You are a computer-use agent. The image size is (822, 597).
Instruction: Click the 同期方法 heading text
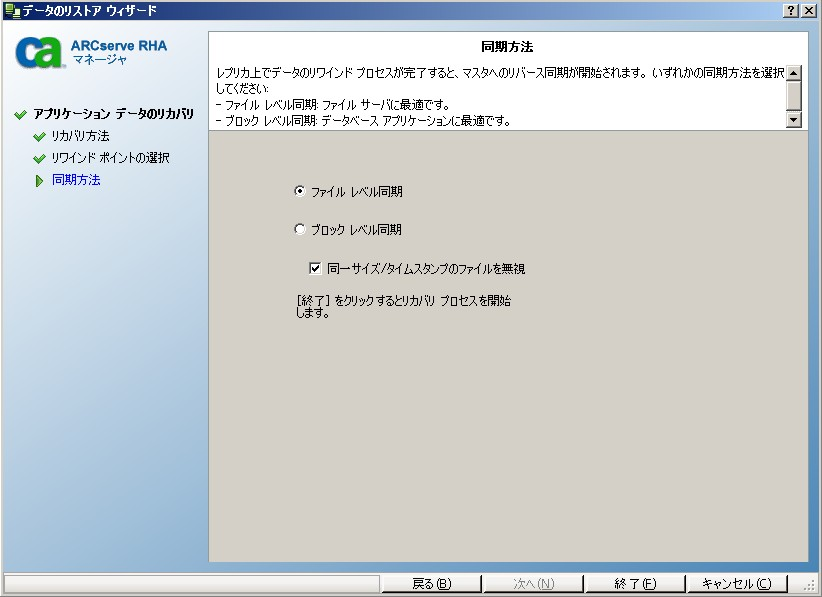507,47
